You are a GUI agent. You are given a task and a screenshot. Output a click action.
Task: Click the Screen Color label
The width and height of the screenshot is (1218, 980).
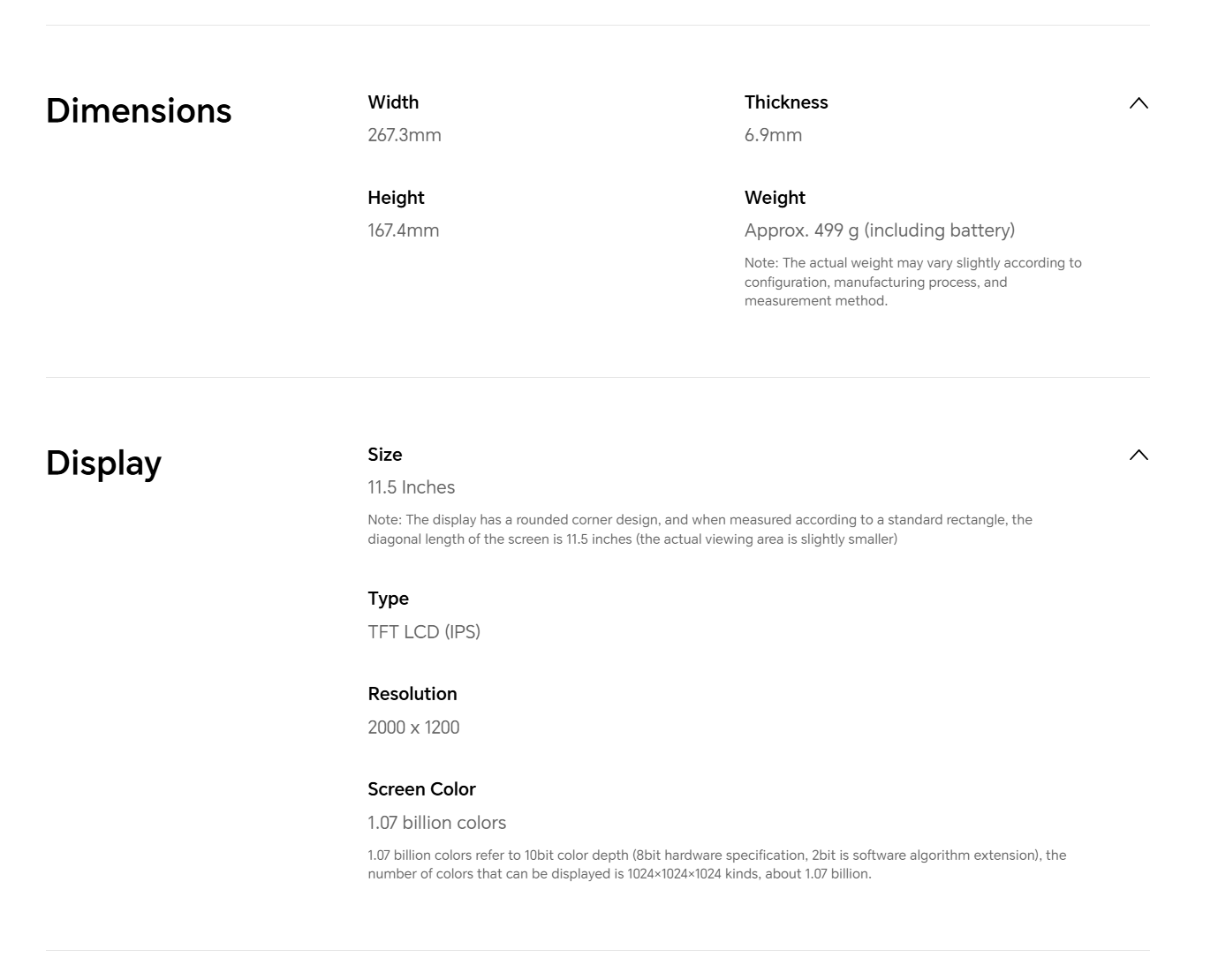[x=421, y=789]
